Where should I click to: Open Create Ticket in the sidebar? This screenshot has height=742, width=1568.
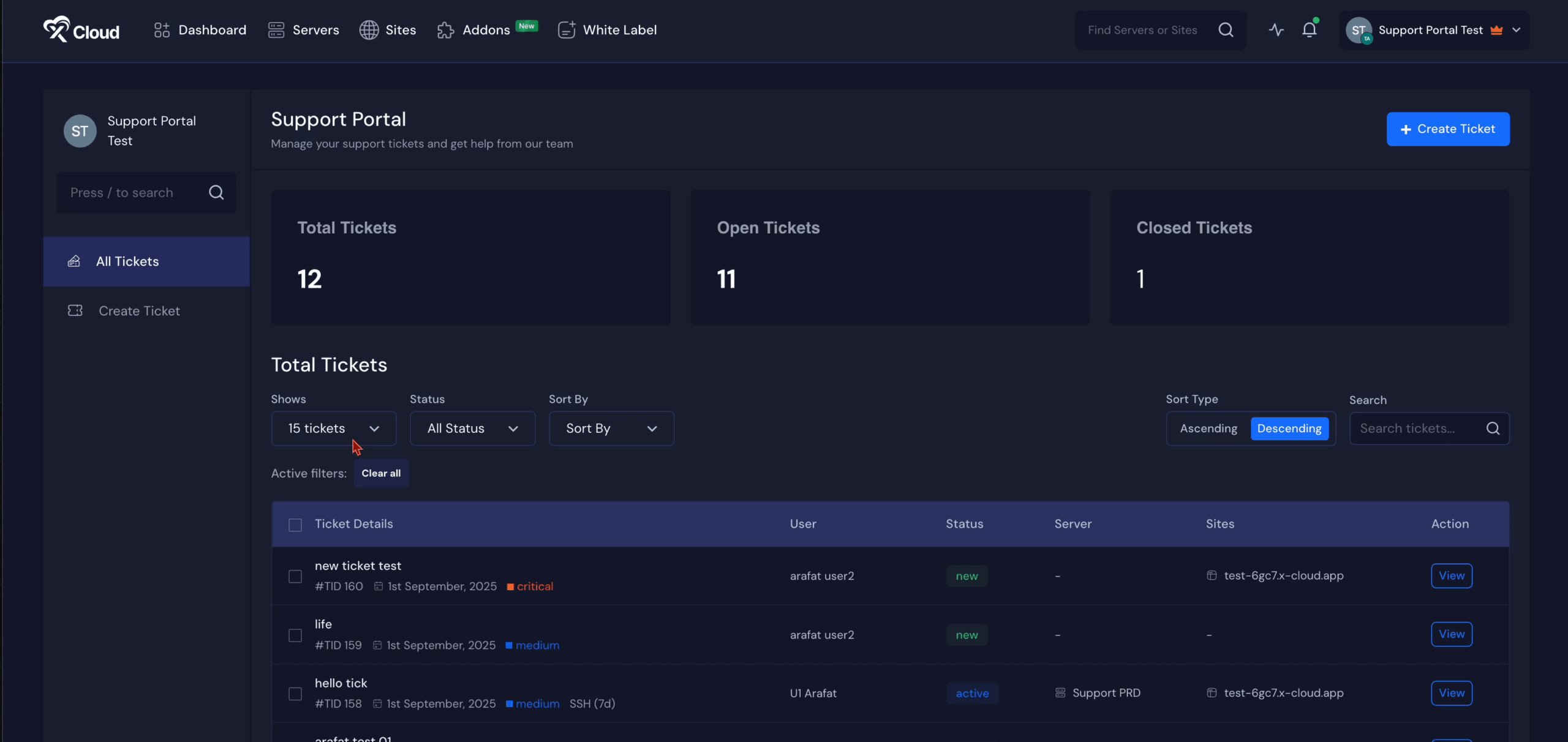click(x=139, y=311)
